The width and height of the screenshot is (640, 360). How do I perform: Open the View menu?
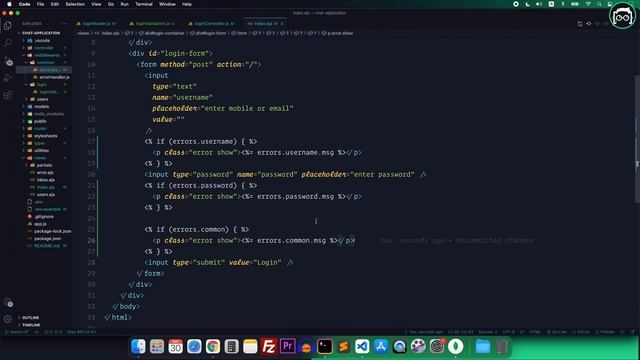point(96,4)
